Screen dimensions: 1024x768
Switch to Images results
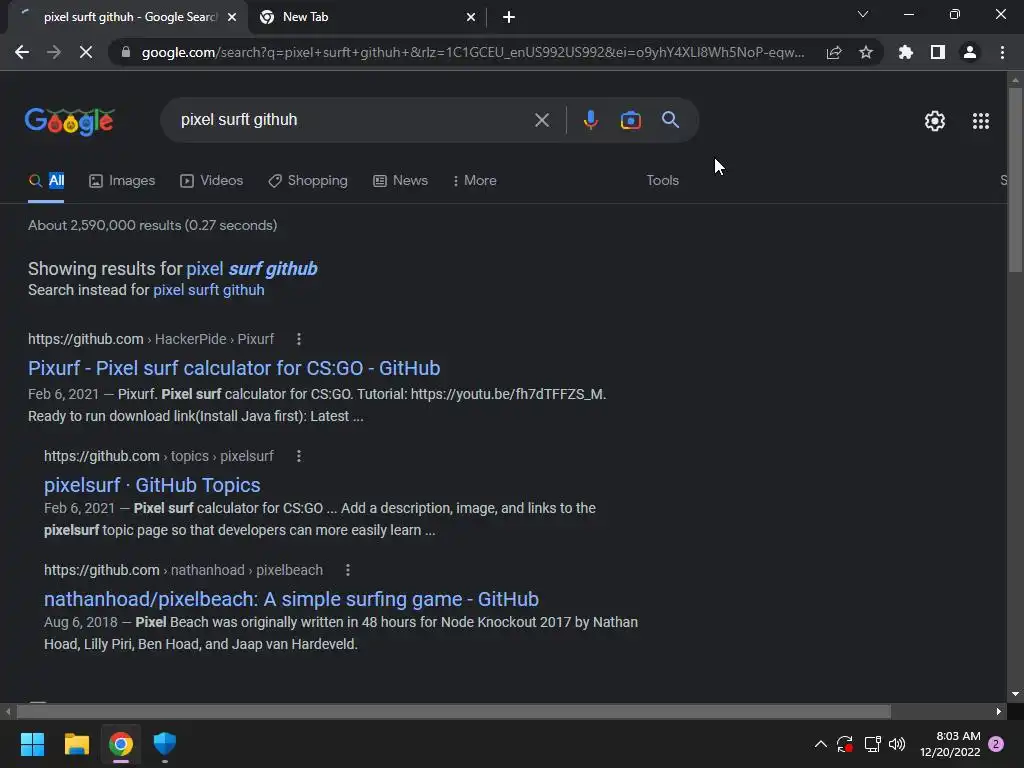point(122,181)
